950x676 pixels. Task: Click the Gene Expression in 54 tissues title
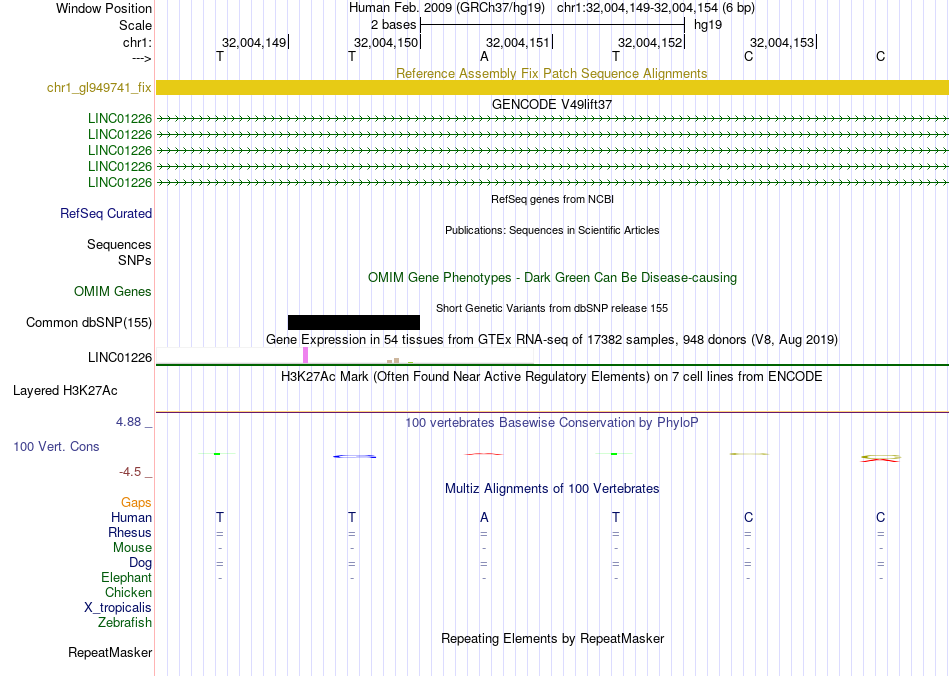point(552,339)
